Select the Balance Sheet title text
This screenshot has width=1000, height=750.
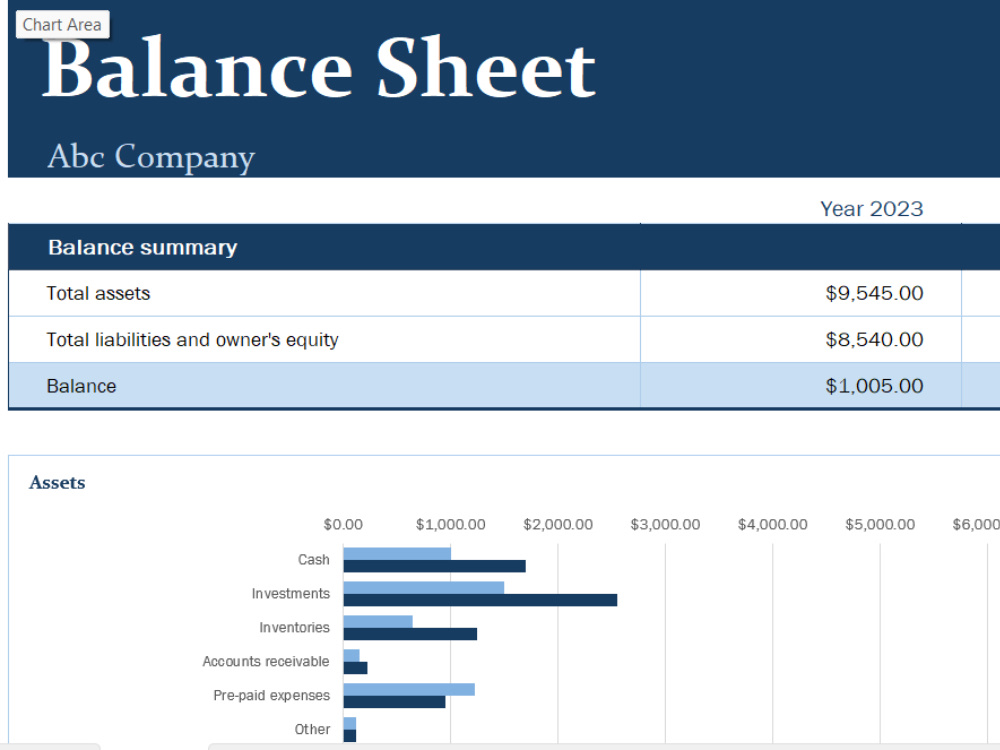(319, 68)
